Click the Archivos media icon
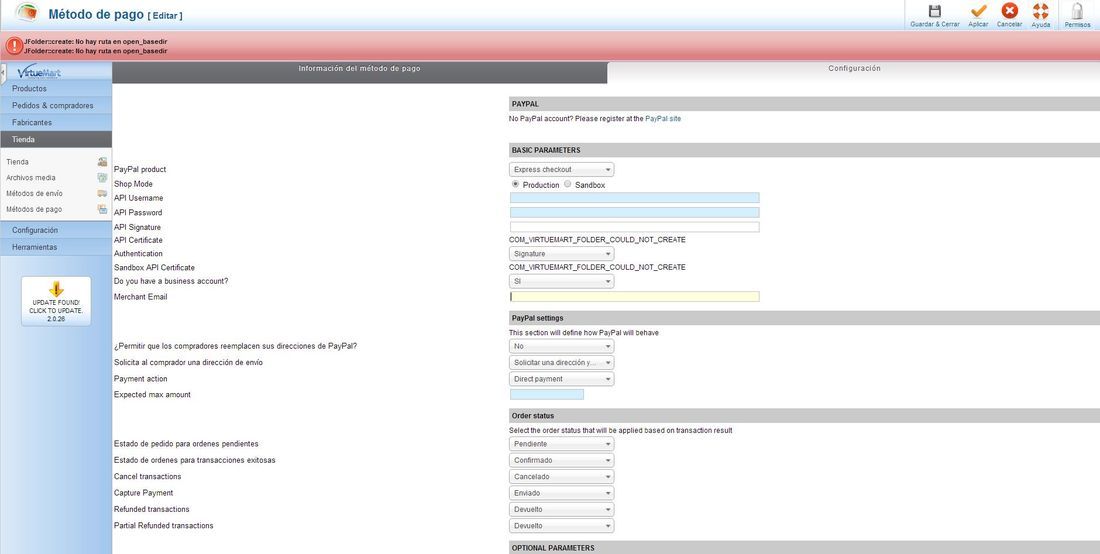 tap(102, 177)
